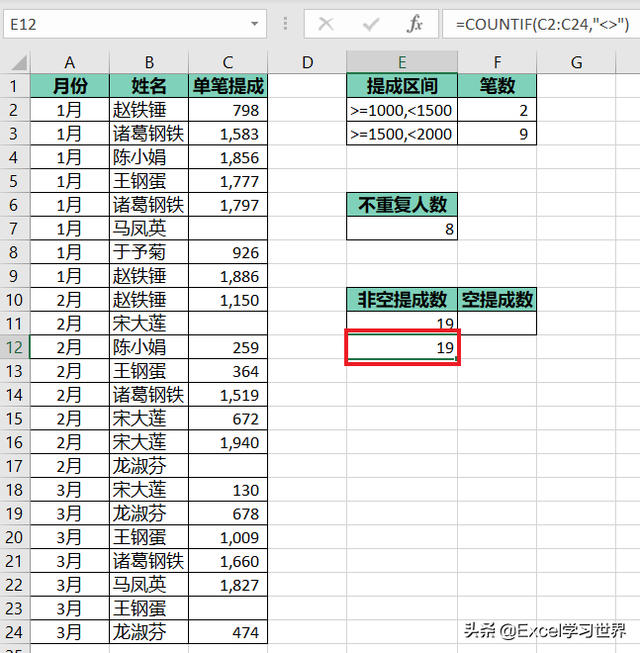Select cell with value 364
This screenshot has height=653, width=640.
click(x=228, y=371)
